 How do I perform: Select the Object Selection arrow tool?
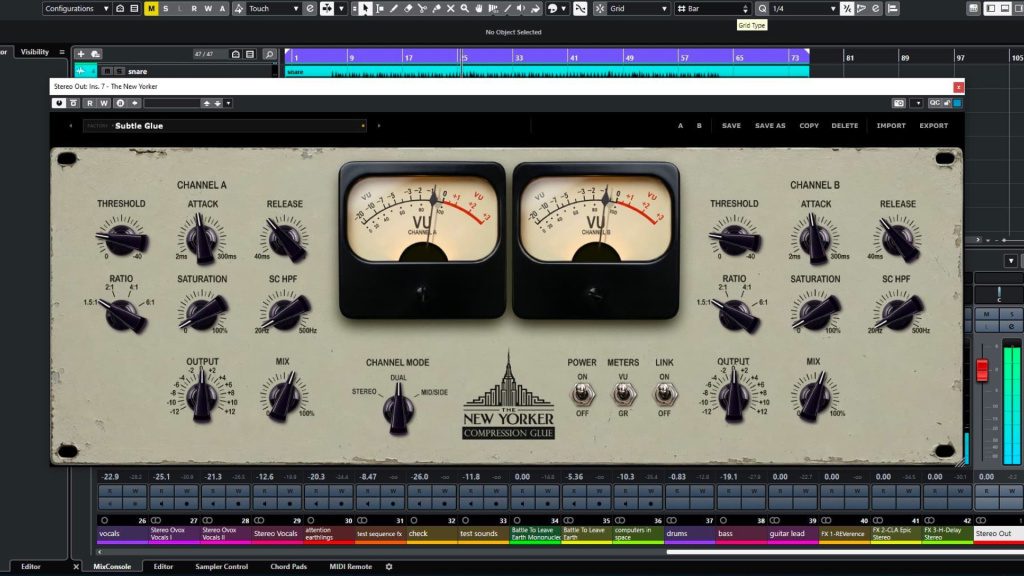364,8
